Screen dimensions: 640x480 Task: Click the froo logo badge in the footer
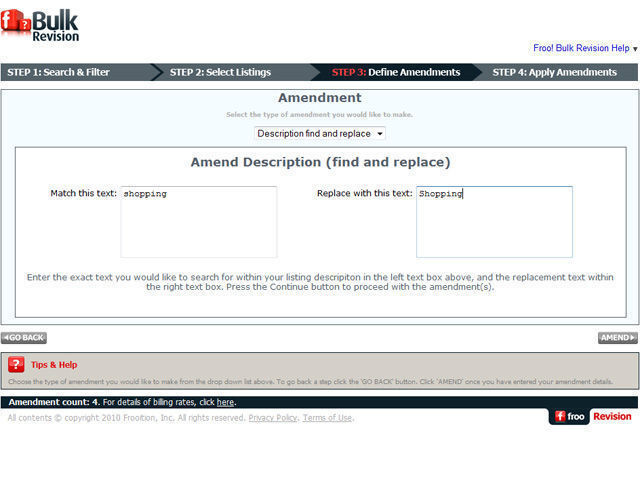click(569, 416)
